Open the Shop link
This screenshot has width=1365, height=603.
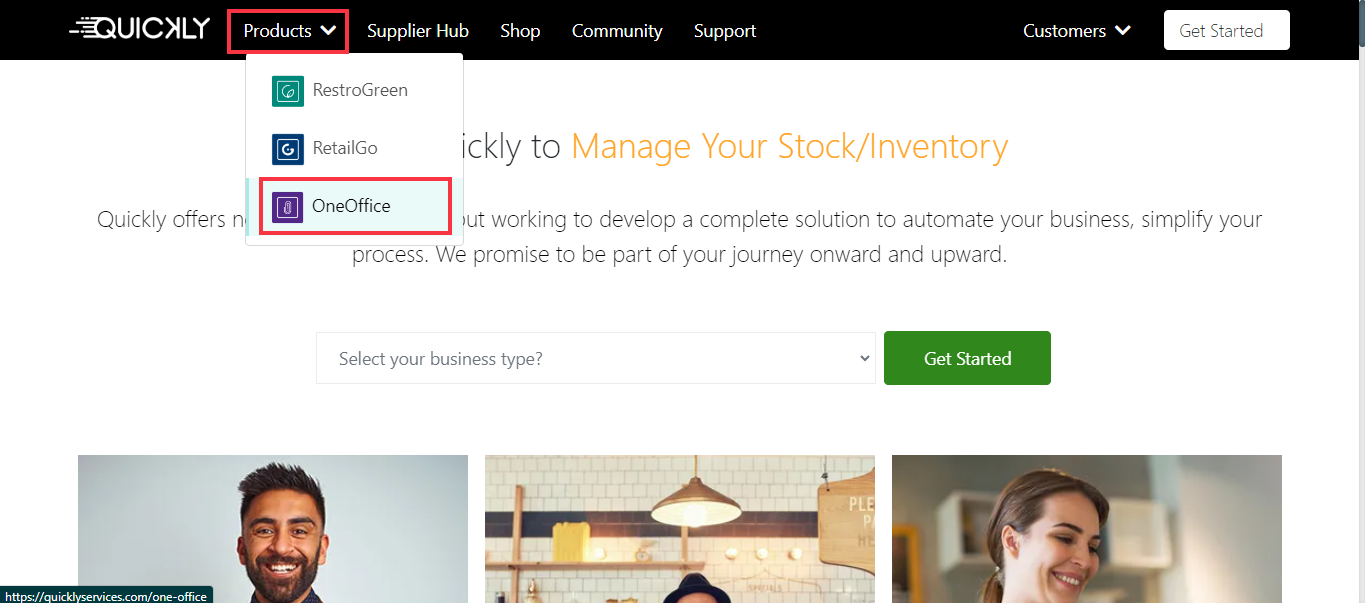pos(520,31)
